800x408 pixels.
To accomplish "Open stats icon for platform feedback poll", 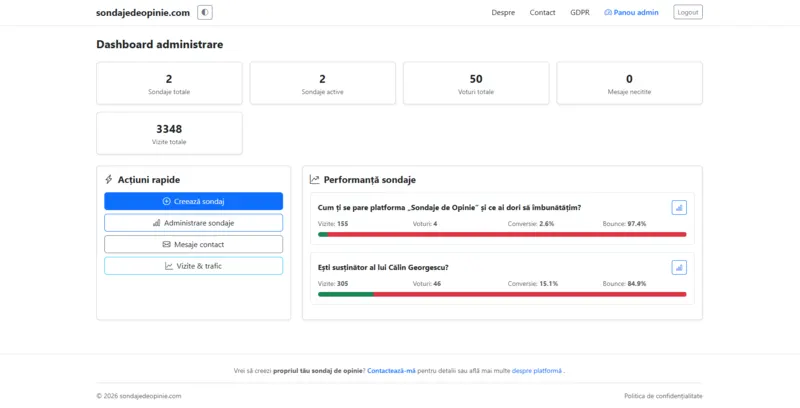I will point(679,208).
